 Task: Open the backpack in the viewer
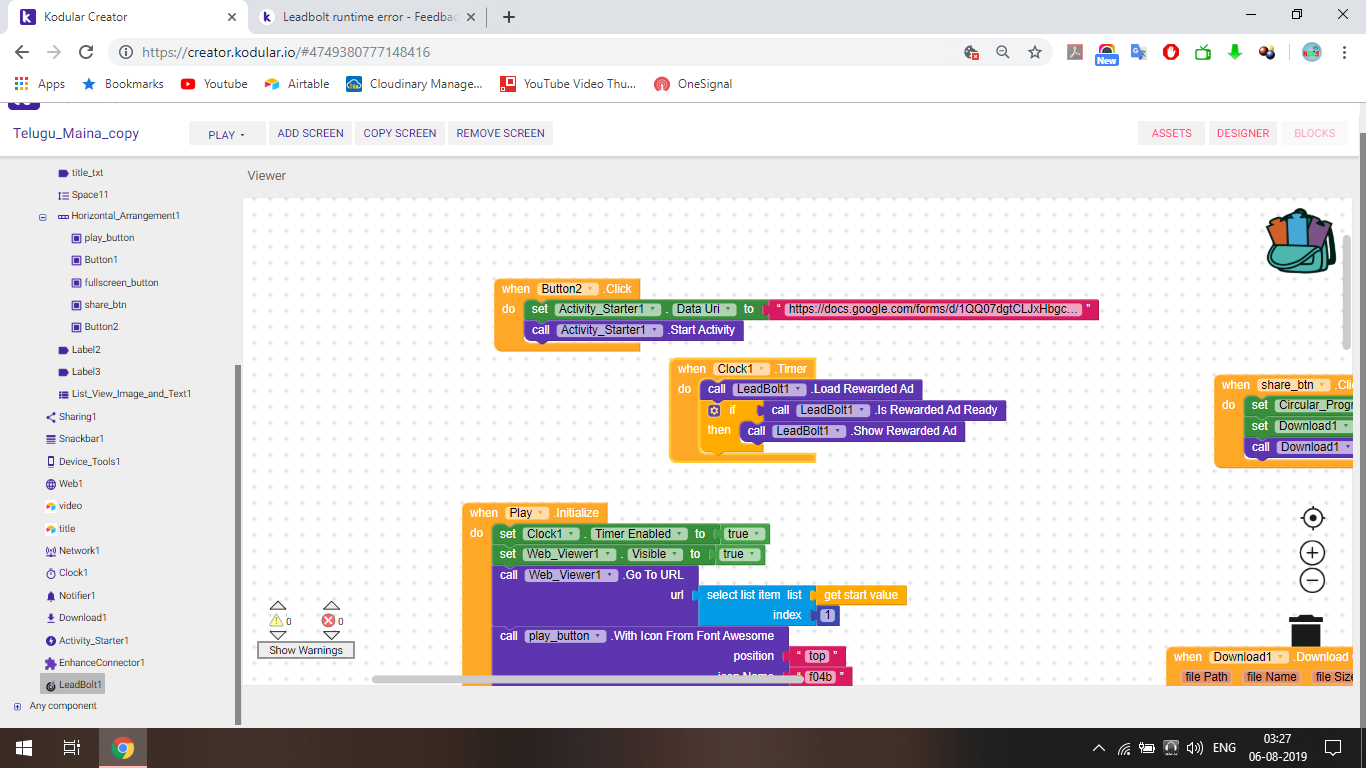click(x=1300, y=241)
